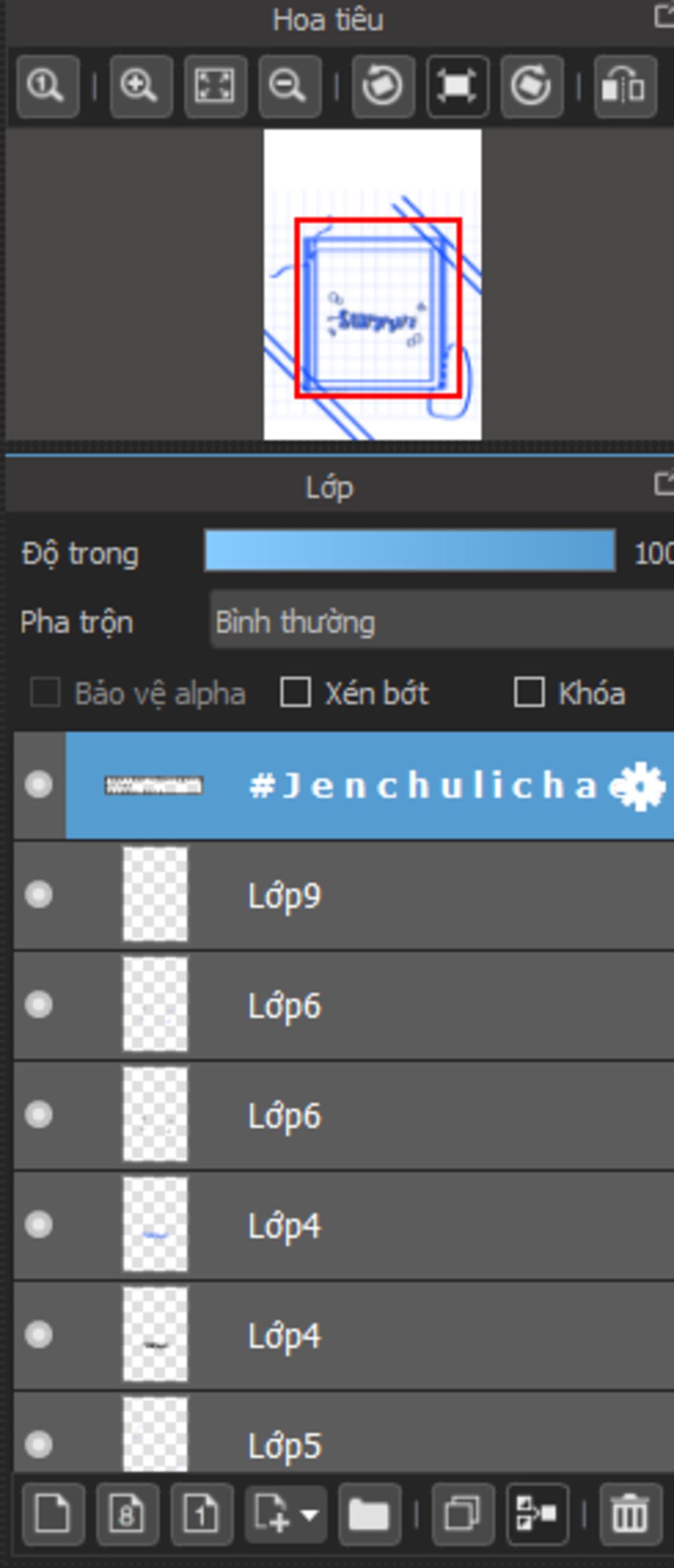Reset canvas rotation in navigator
This screenshot has width=674, height=1568.
tap(457, 86)
